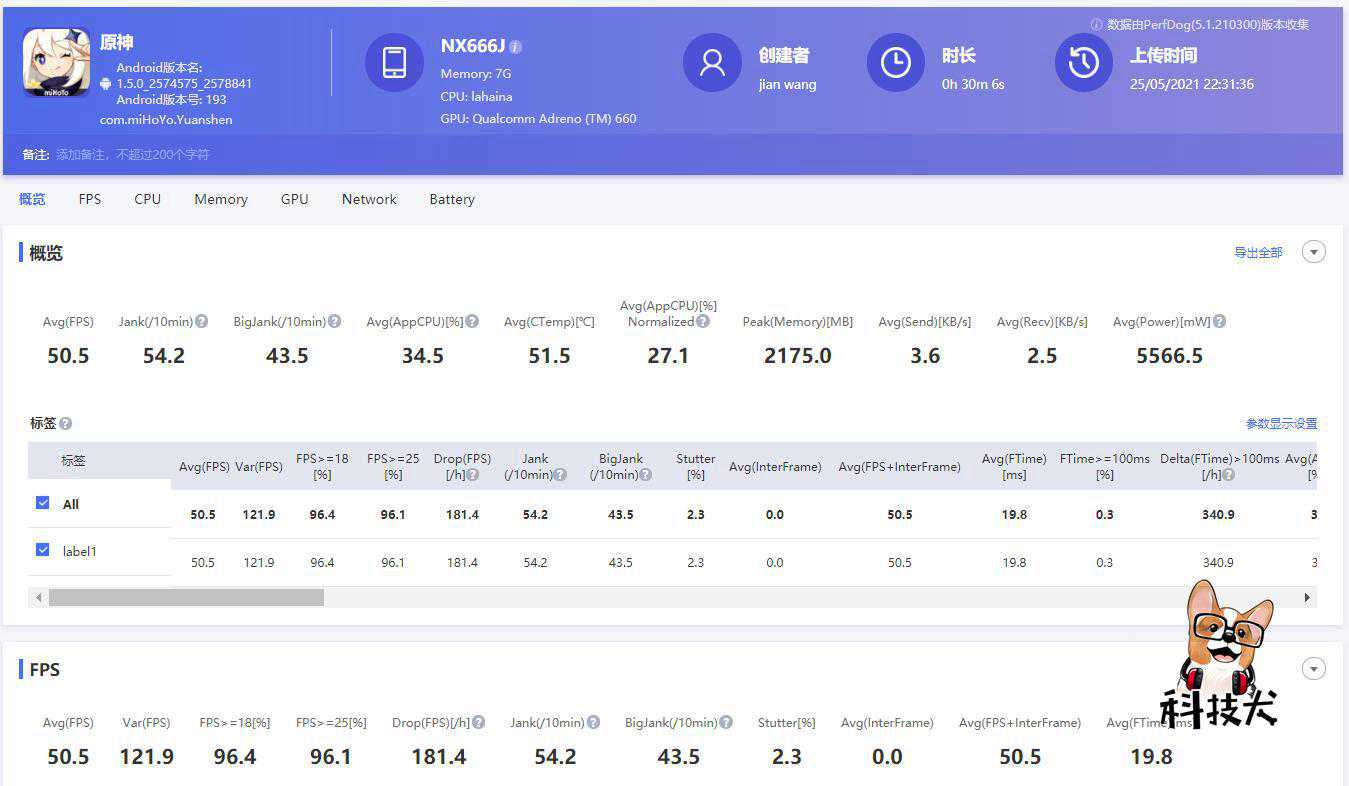Click the phone device icon
This screenshot has height=786, width=1349.
point(394,63)
